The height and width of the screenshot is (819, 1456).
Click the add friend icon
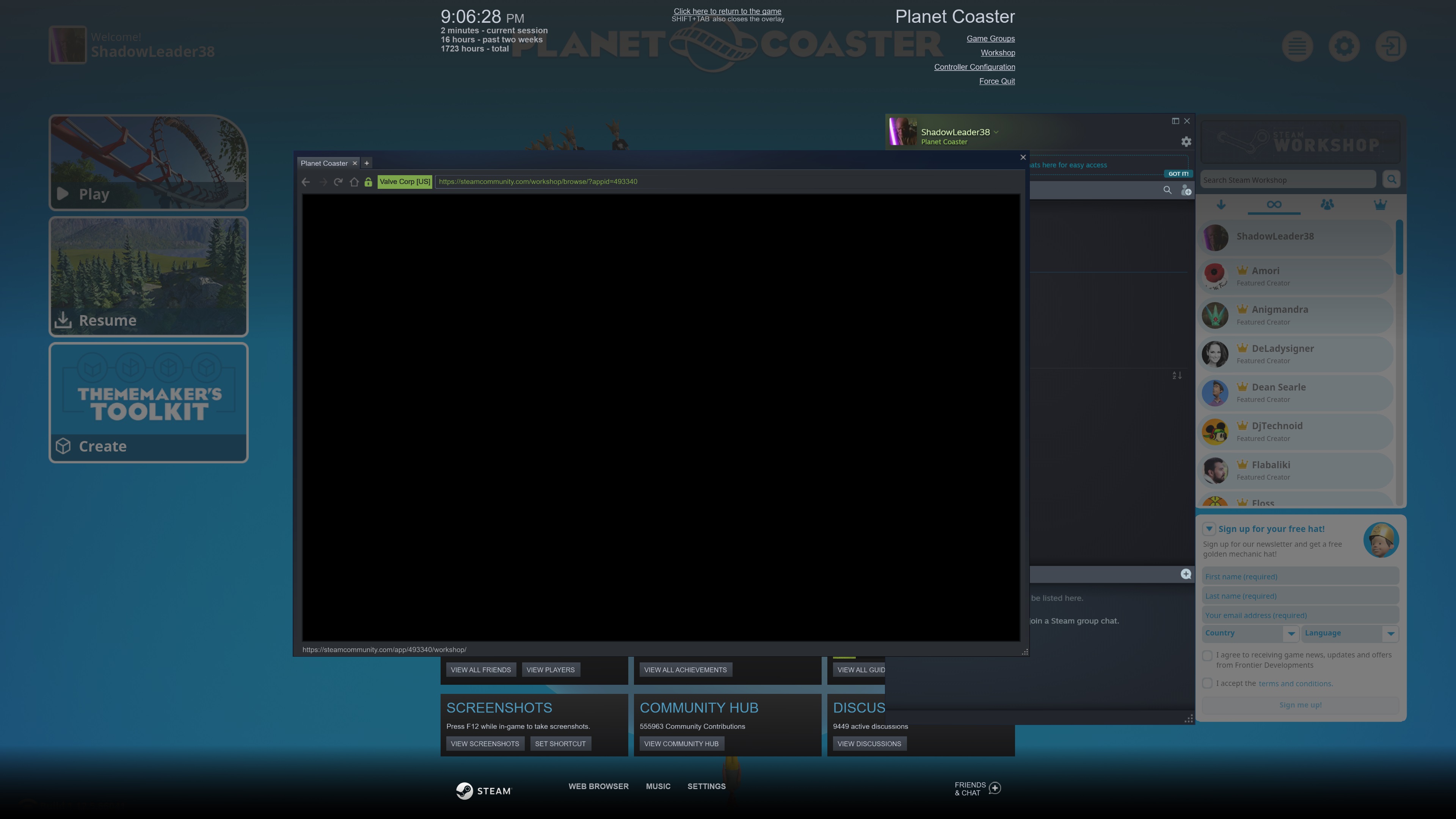1186,191
